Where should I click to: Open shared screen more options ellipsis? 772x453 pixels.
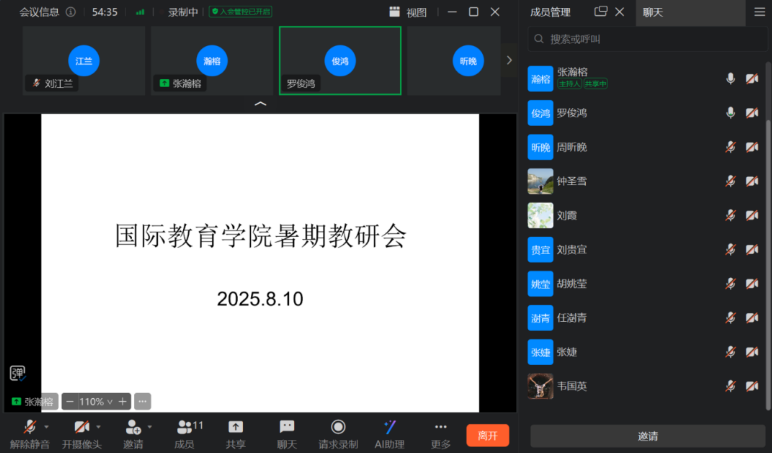coord(142,401)
